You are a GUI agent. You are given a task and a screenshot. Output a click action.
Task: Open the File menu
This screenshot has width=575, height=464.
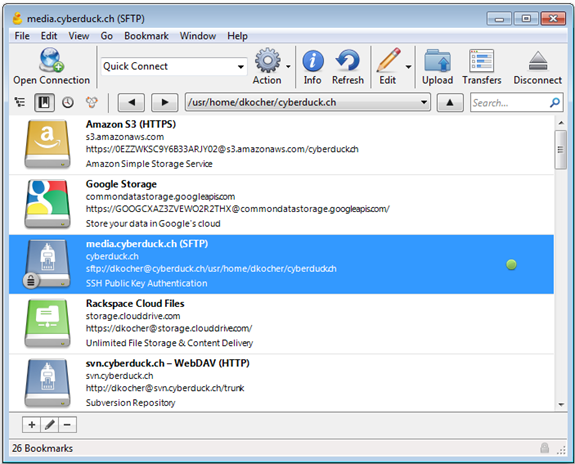tap(22, 36)
